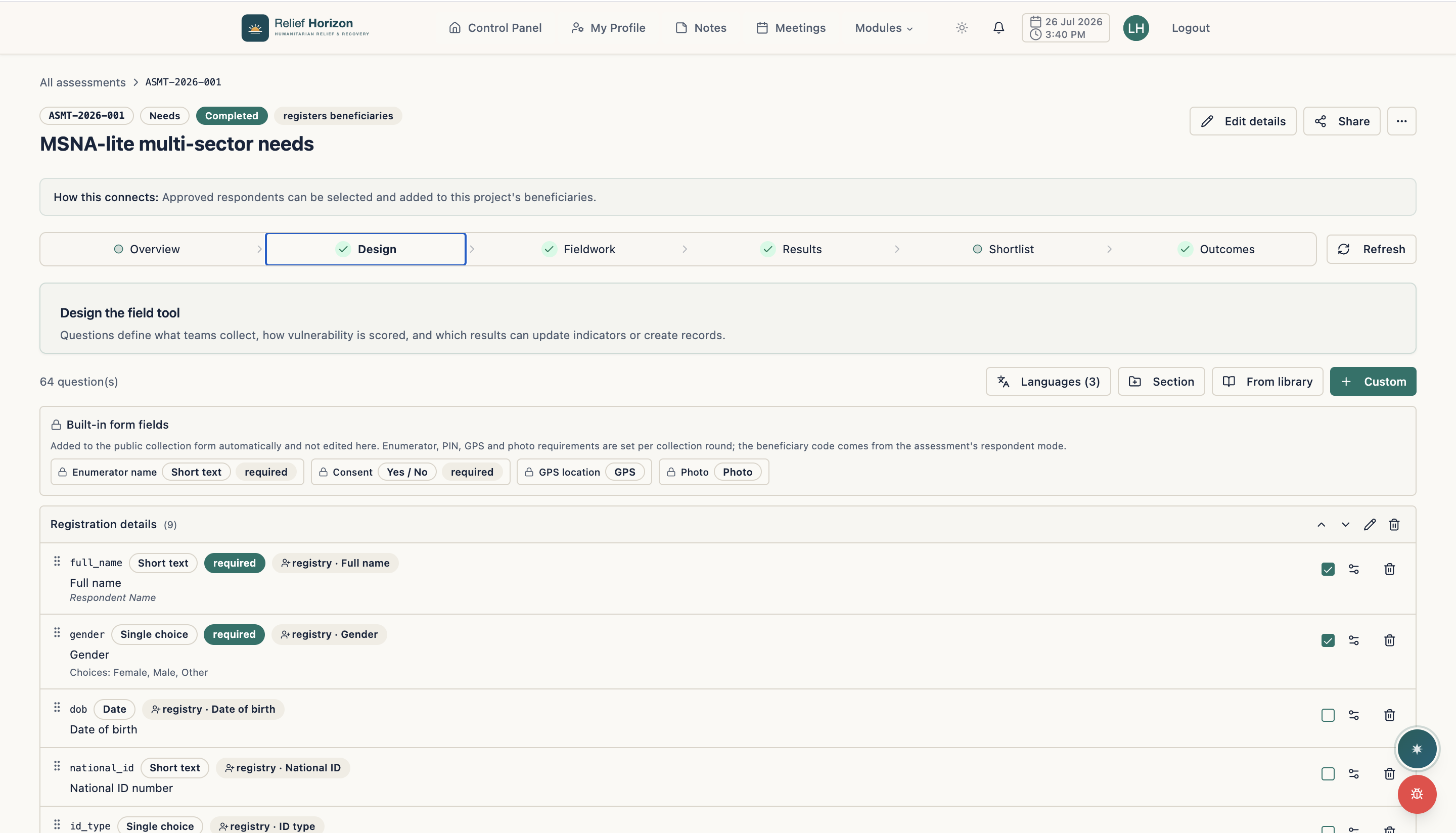
Task: Click the Completed status badge
Action: point(231,116)
